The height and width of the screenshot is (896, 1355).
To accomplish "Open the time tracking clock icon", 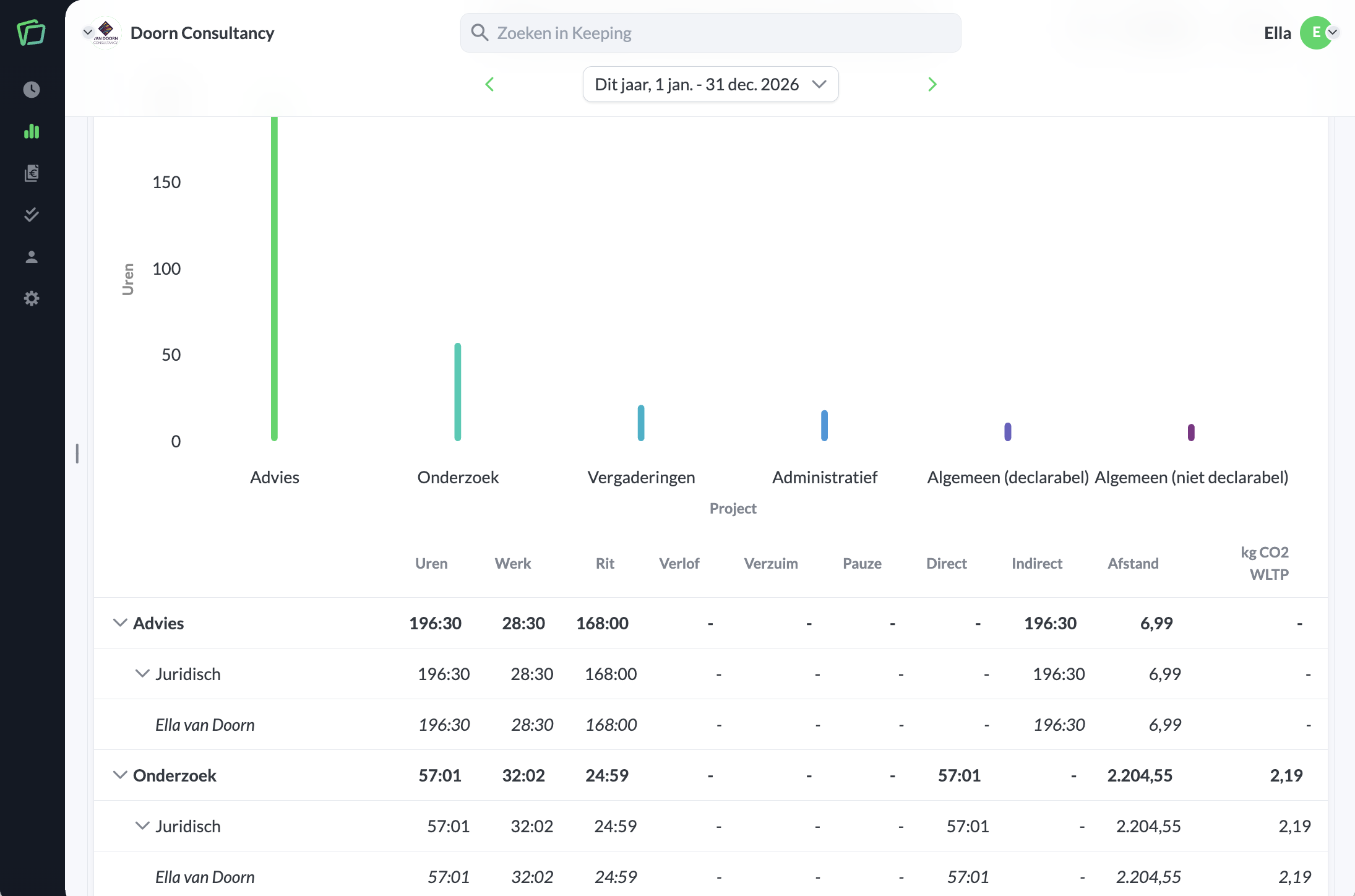I will 32,90.
